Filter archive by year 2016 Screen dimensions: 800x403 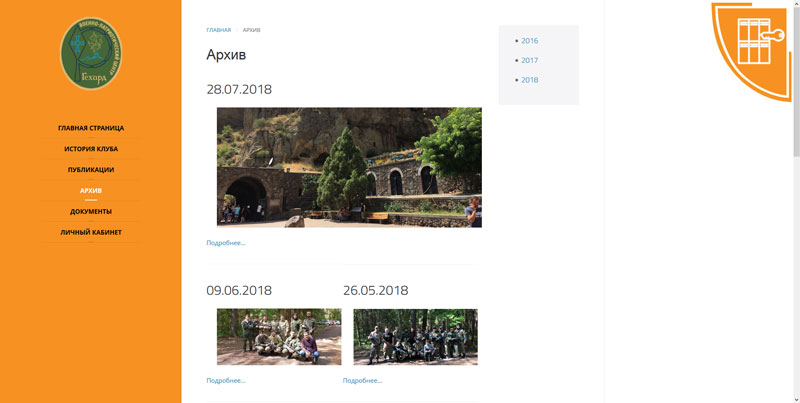[529, 41]
